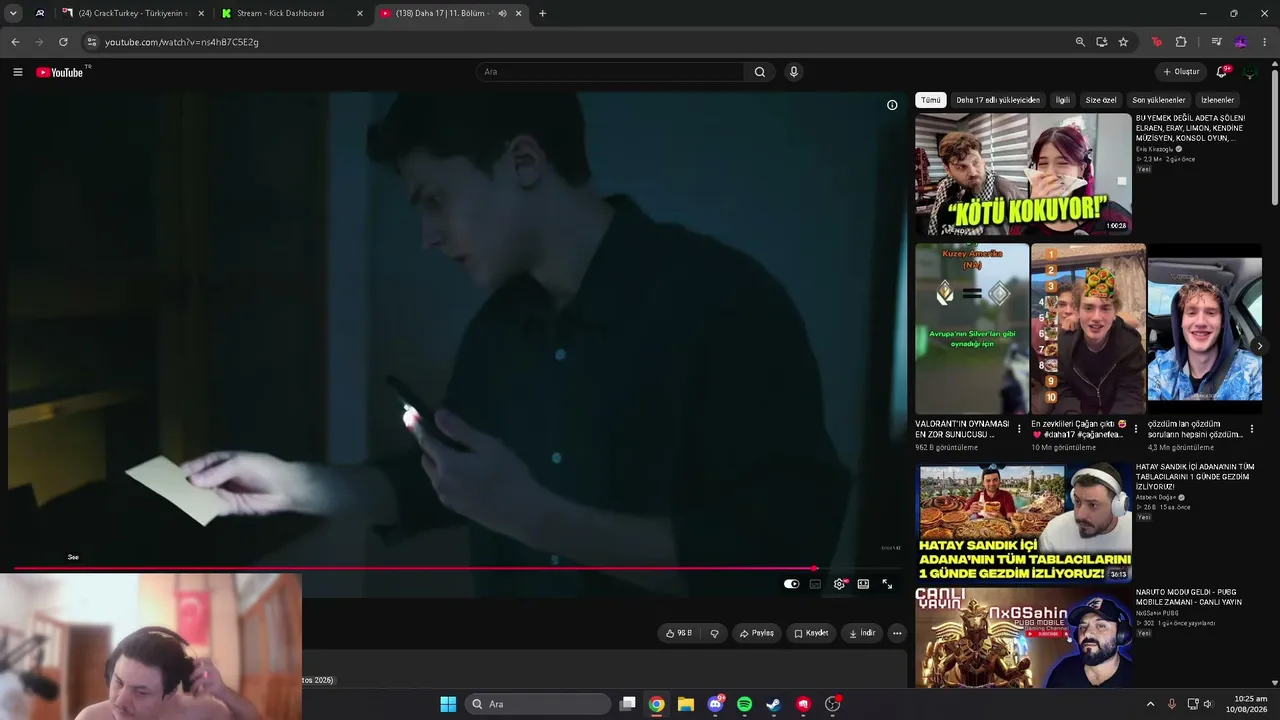Open the VALORANT Kuzey Amerika short thumbnail
Image resolution: width=1280 pixels, height=720 pixels.
tap(972, 329)
